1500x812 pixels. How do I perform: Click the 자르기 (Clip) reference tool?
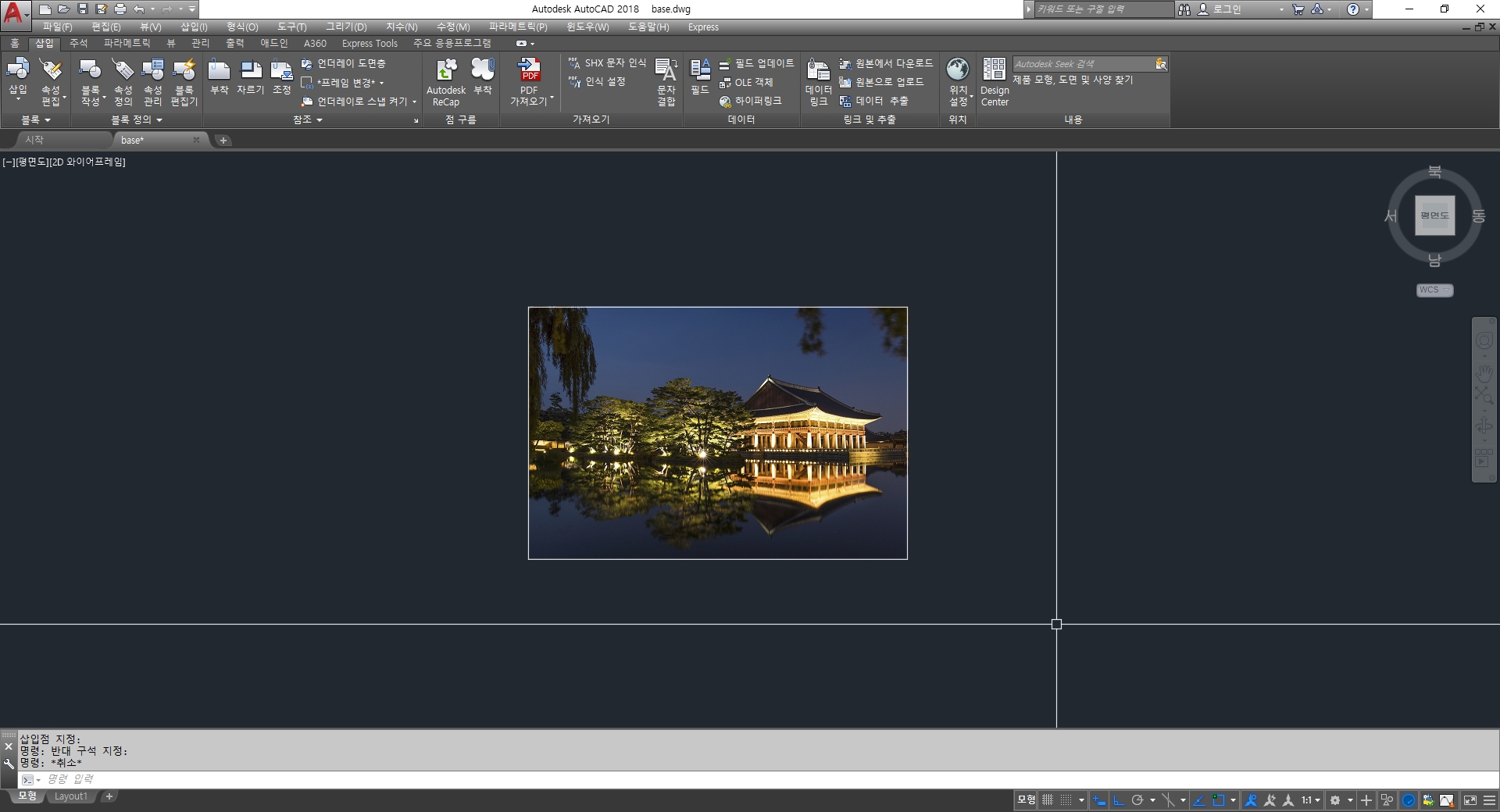tap(251, 77)
